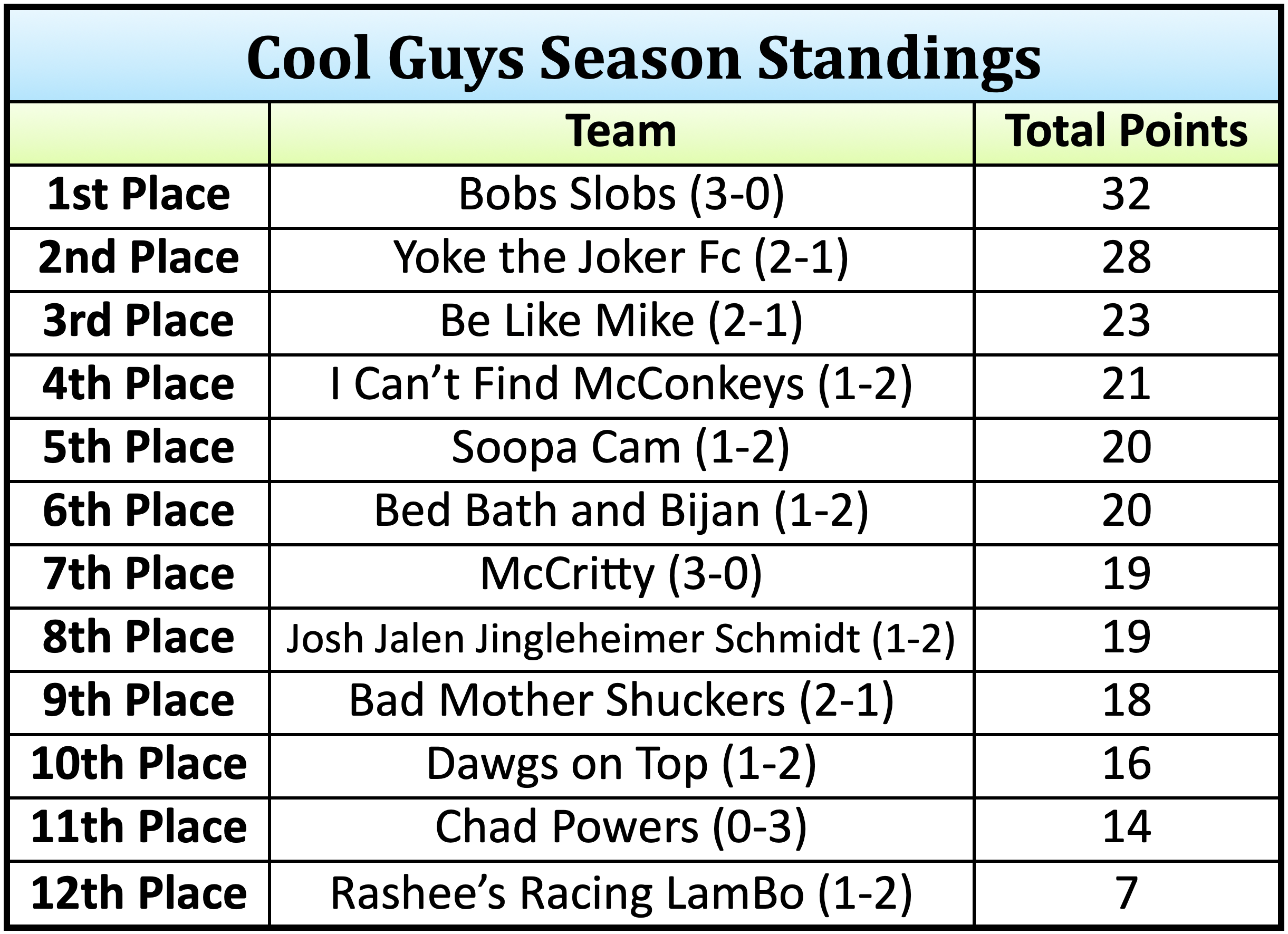Select the Bed Bath and Bijan cell

(621, 512)
